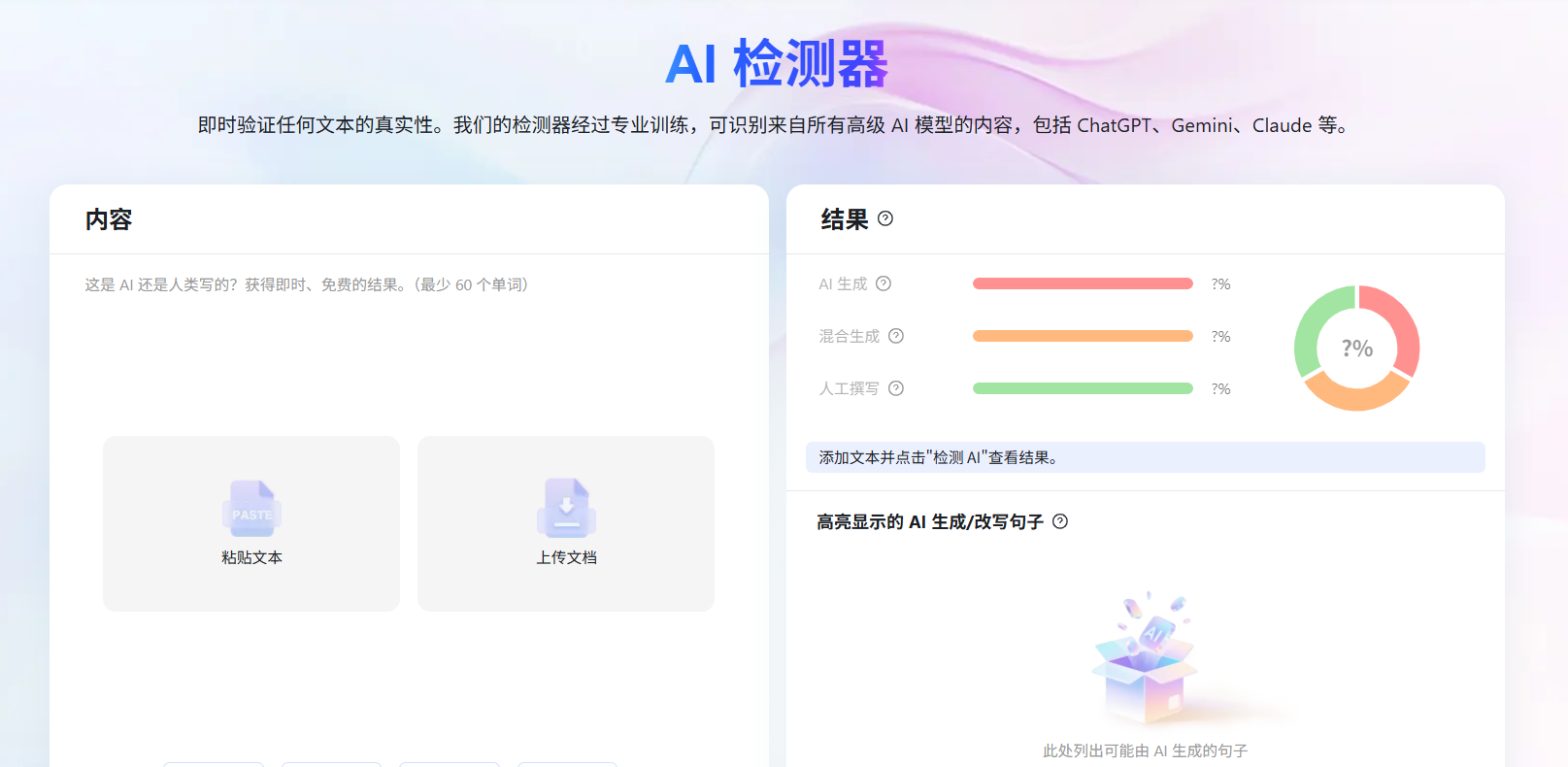Viewport: 1568px width, 767px height.
Task: Open help icon beside 混合生成 label
Action: (896, 336)
